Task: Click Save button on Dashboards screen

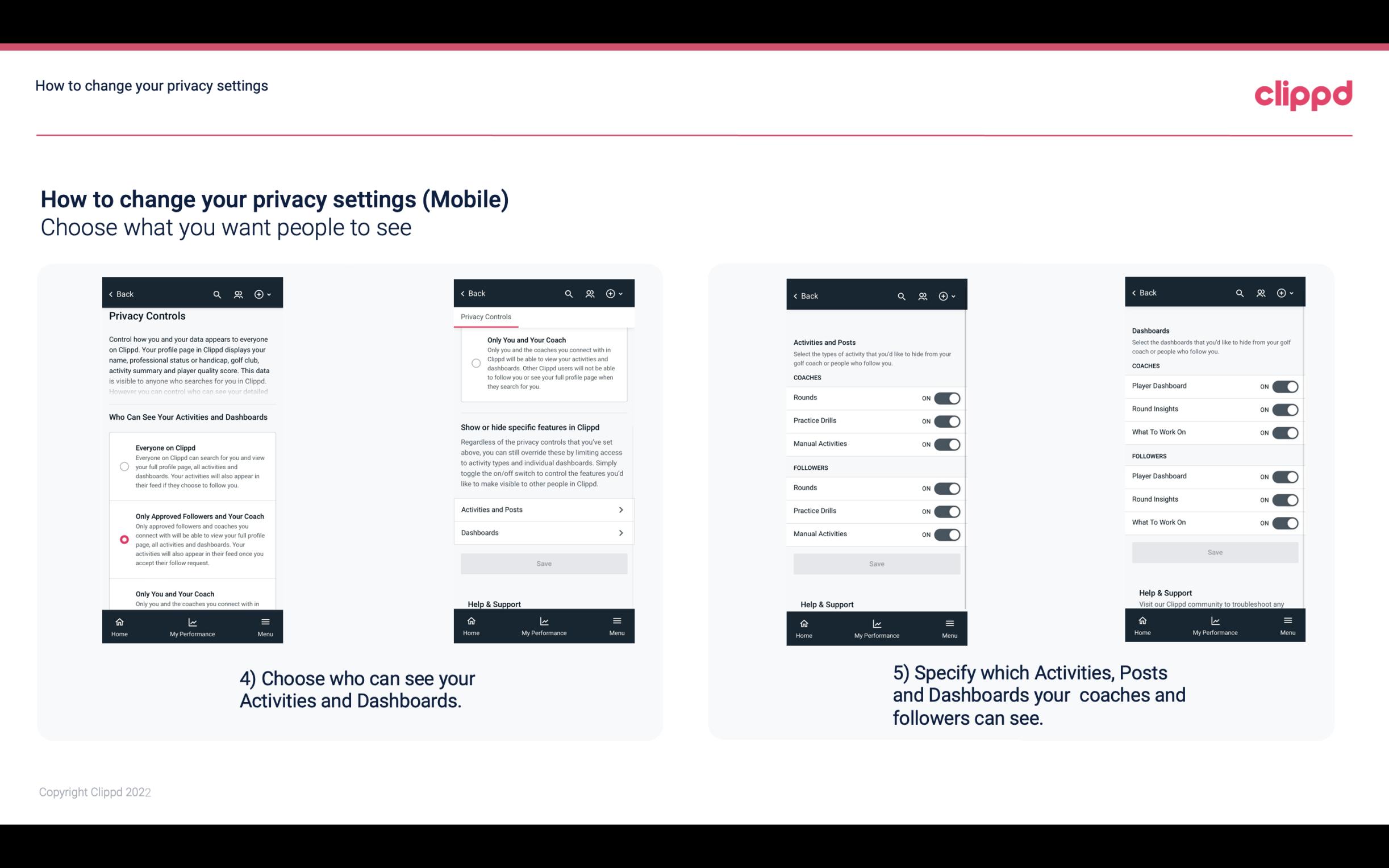Action: [1214, 552]
